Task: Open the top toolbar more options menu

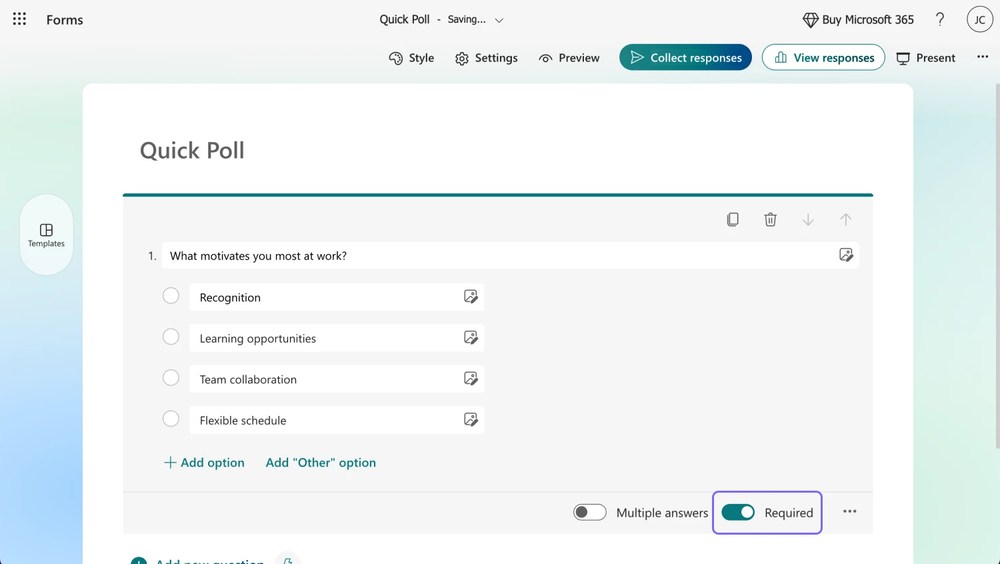Action: click(982, 57)
